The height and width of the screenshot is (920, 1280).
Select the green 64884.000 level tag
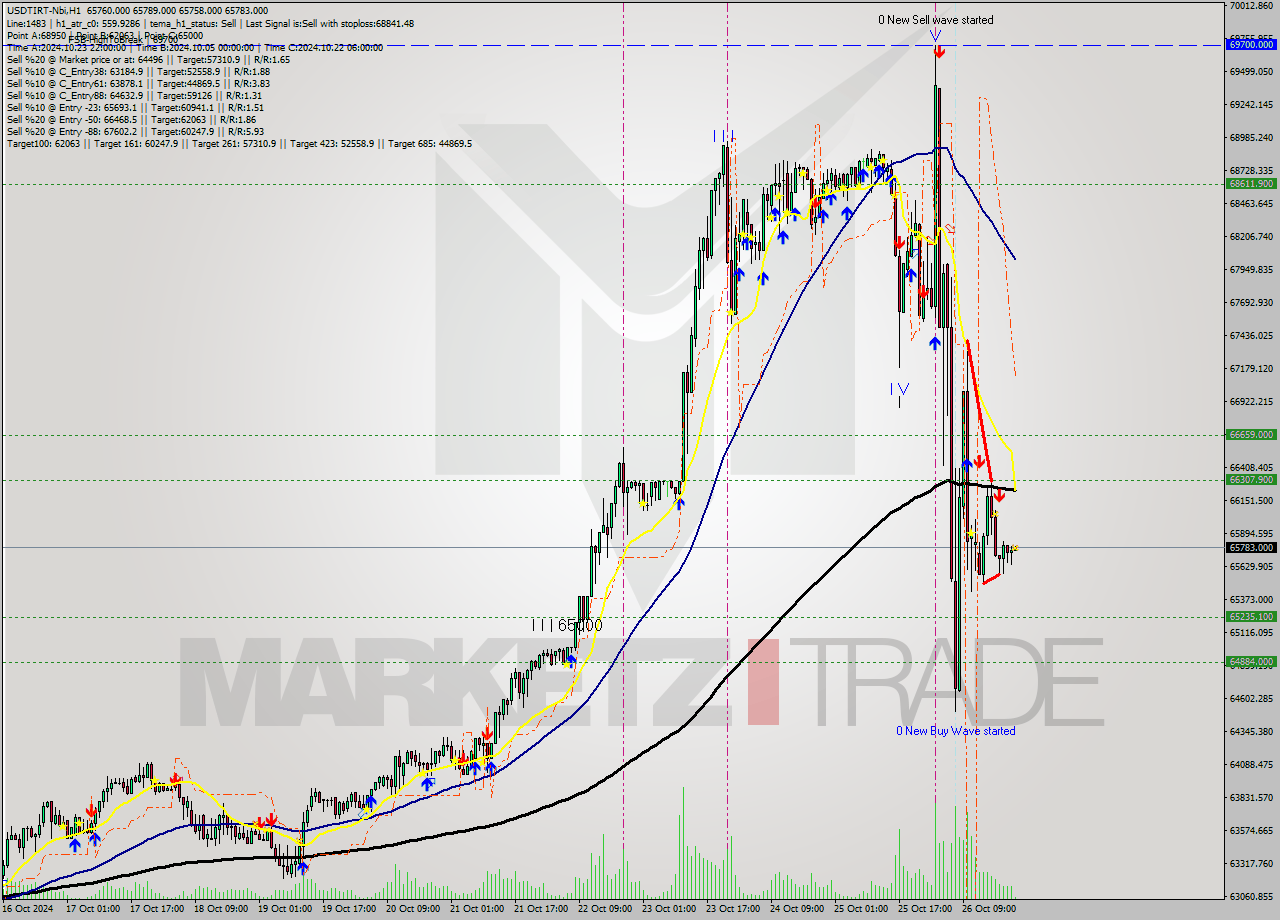click(1251, 662)
